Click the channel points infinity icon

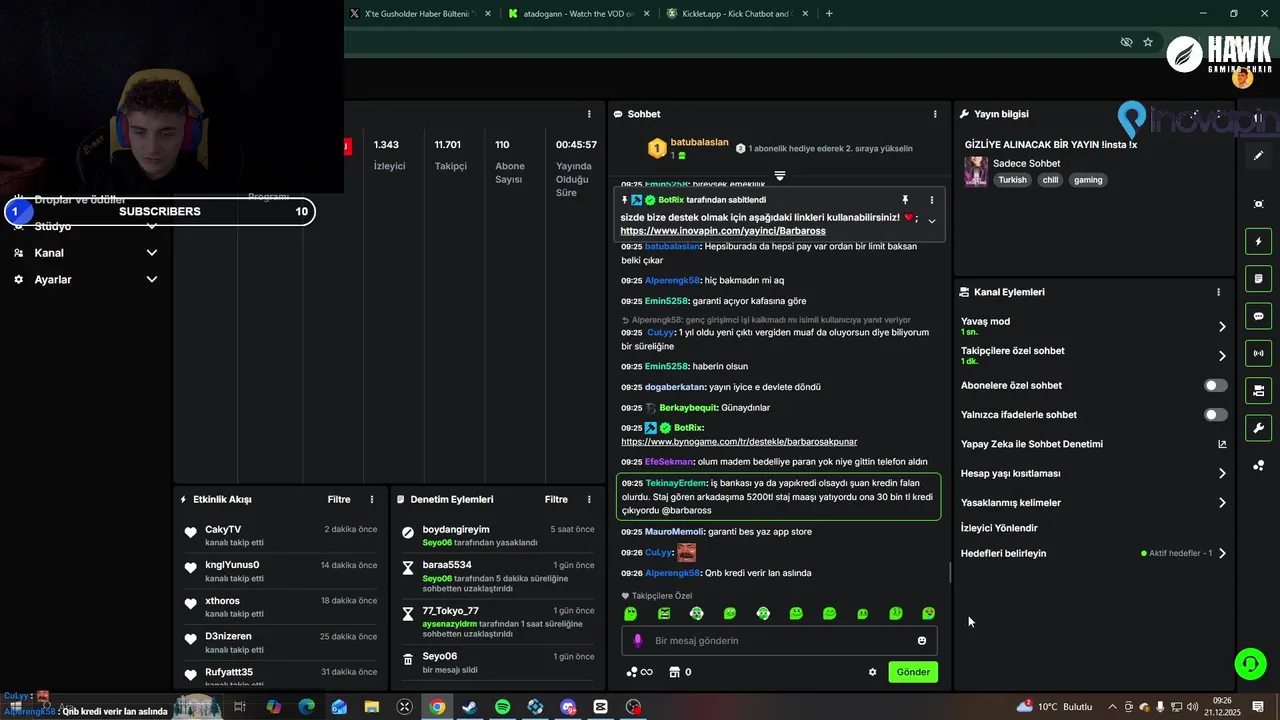coord(639,672)
